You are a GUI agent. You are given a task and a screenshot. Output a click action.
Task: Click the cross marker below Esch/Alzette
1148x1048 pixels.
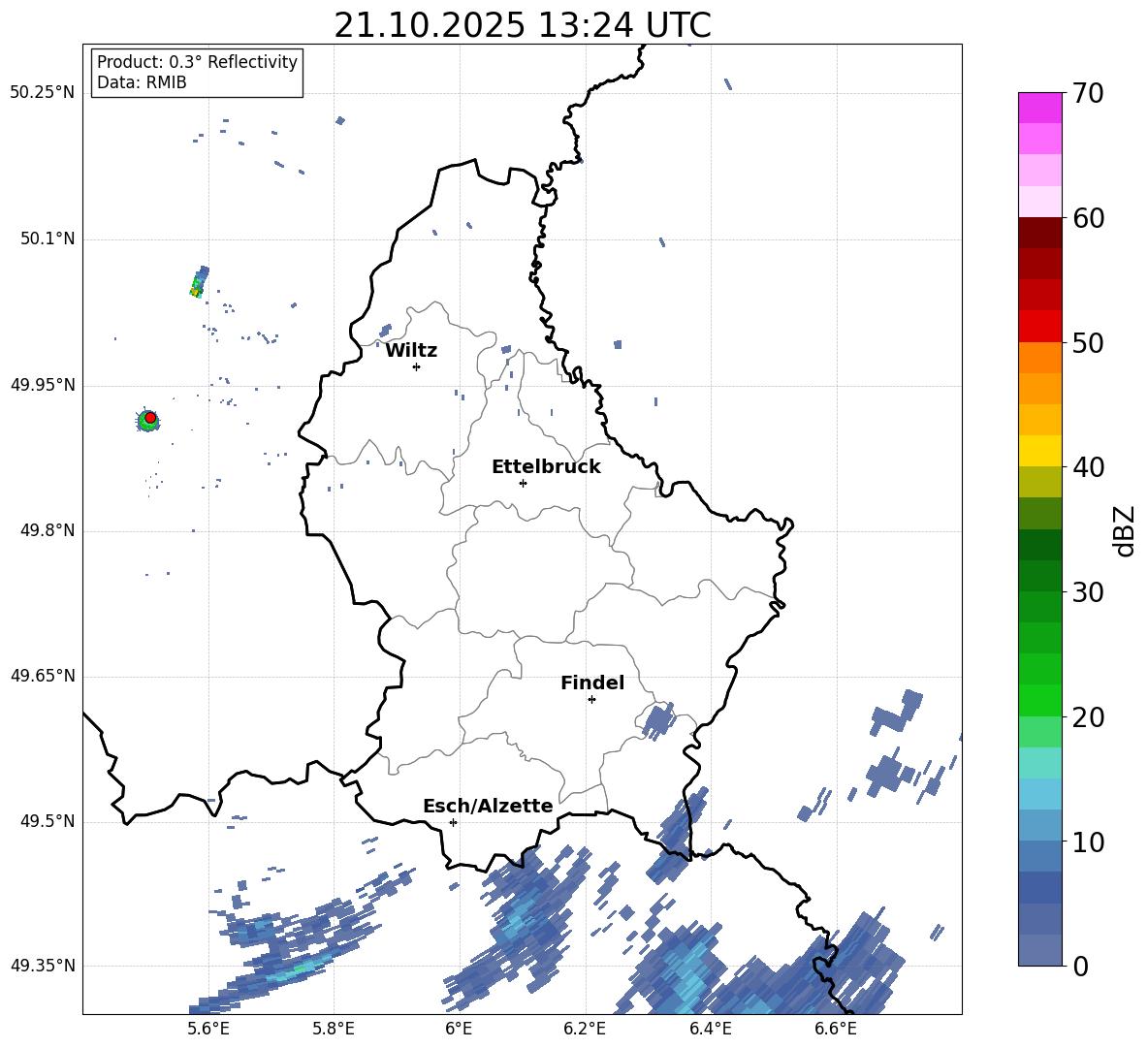click(453, 822)
